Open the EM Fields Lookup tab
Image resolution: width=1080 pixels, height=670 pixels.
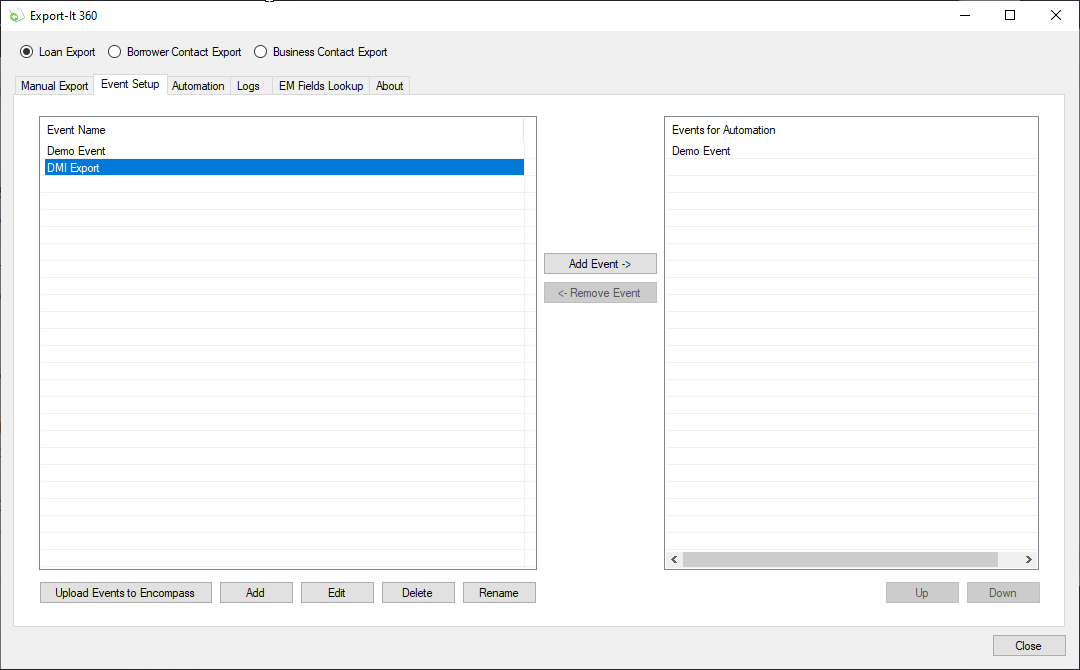[x=321, y=86]
